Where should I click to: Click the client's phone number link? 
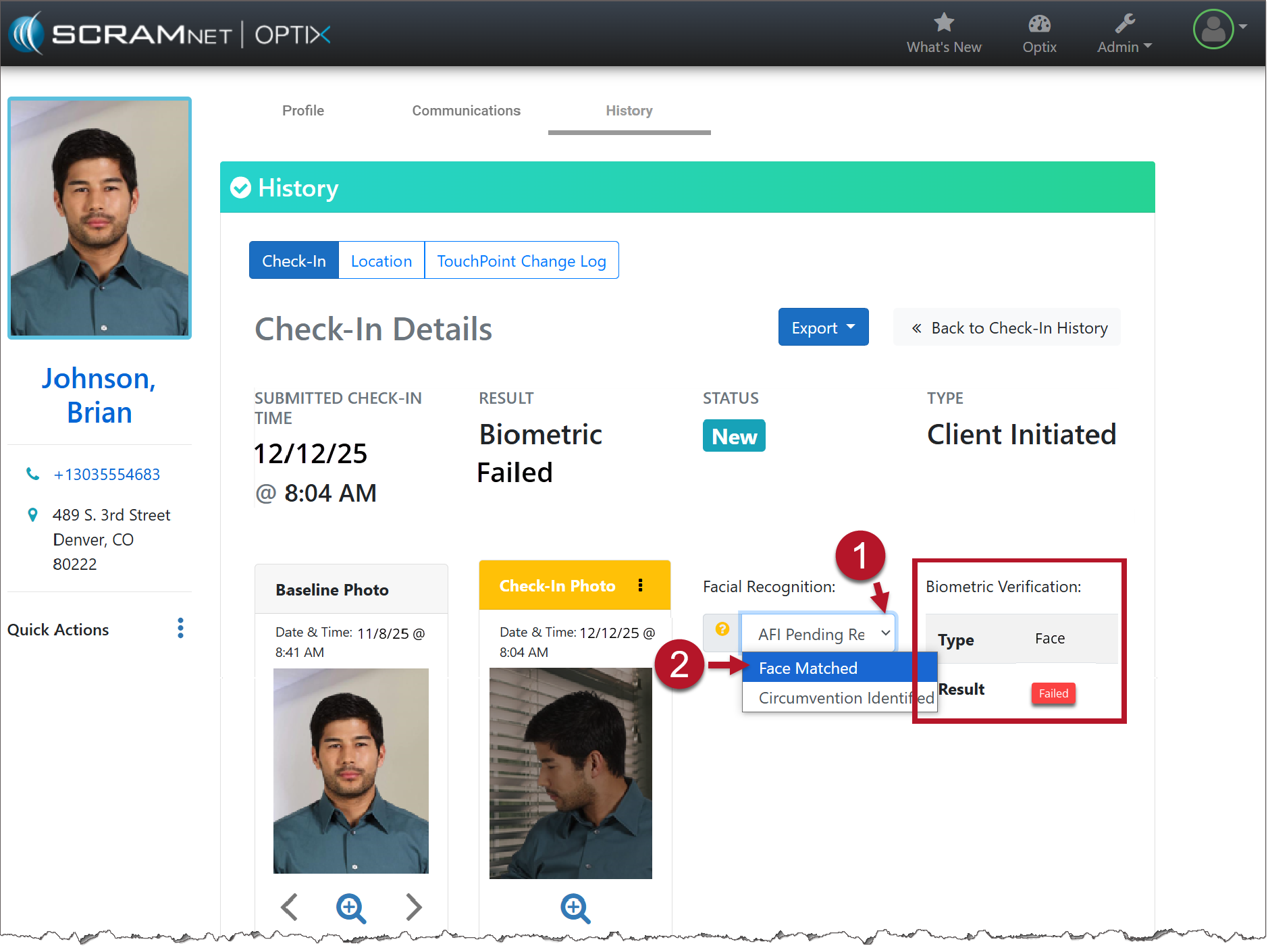click(x=107, y=475)
